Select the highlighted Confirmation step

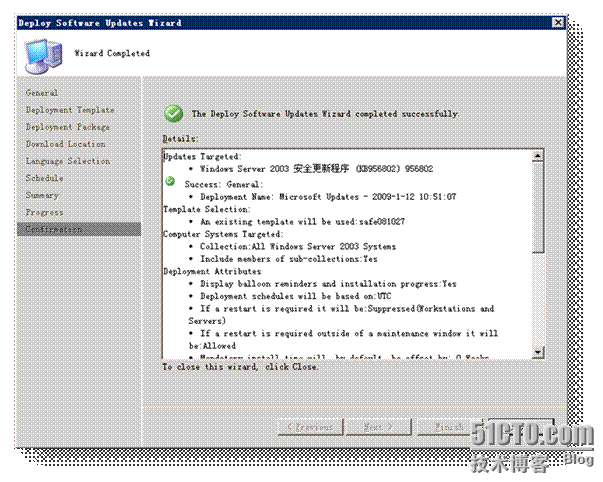click(79, 229)
